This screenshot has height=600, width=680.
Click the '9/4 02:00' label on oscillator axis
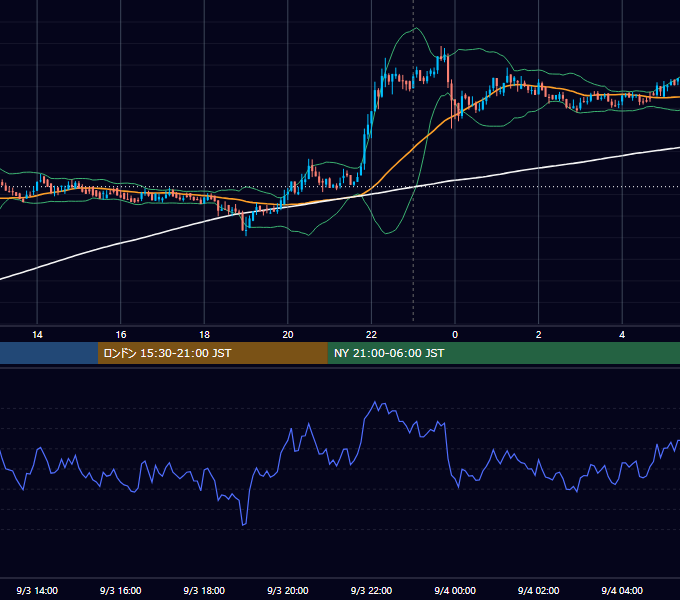click(x=538, y=590)
